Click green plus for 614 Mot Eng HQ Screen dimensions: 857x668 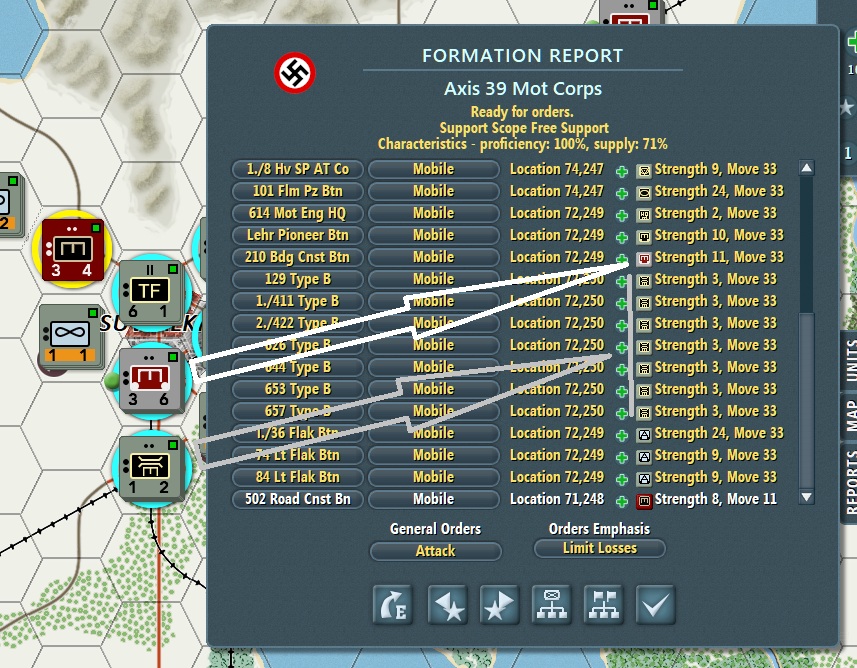621,215
